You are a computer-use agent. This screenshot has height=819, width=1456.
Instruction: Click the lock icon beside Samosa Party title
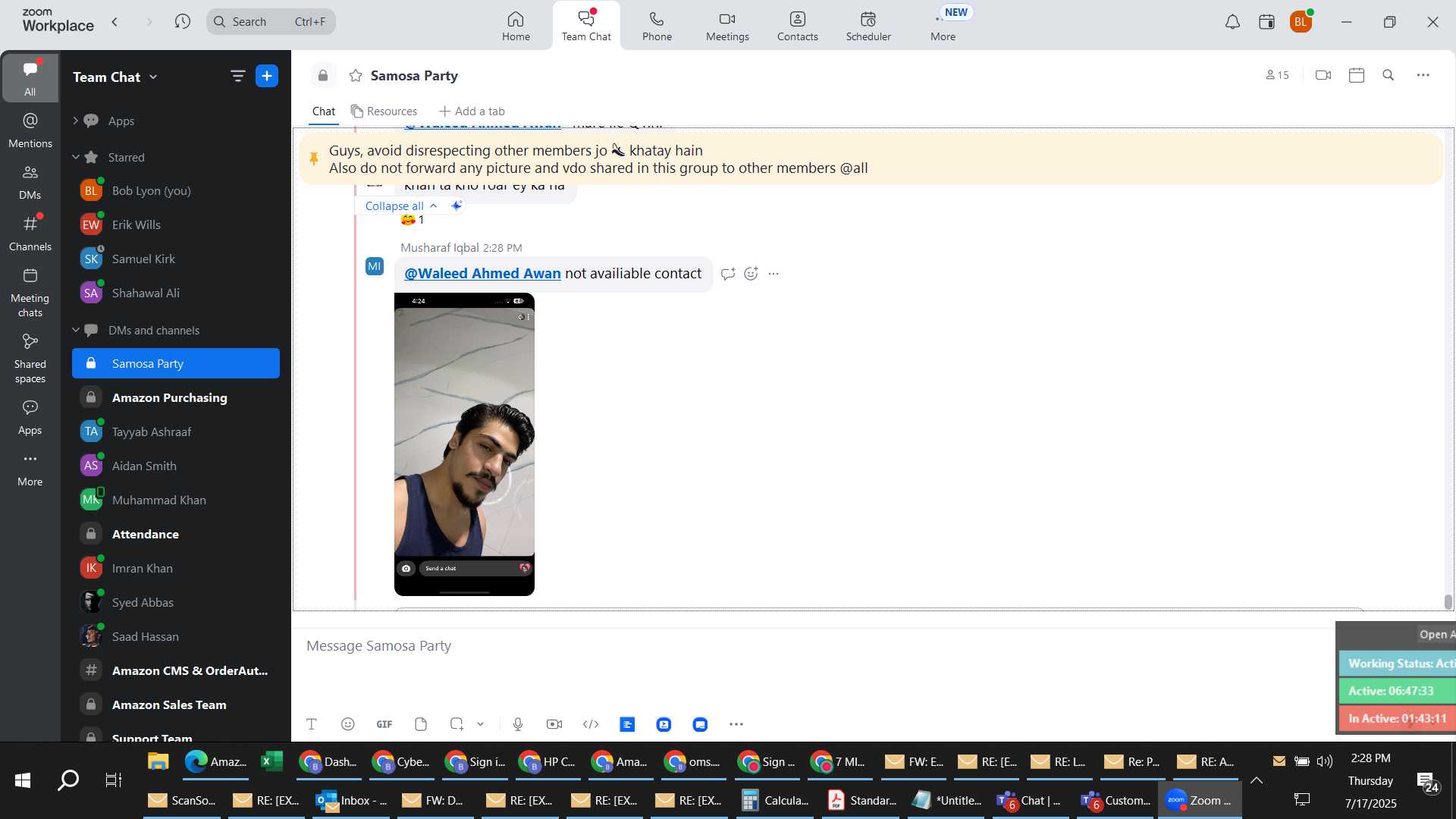(323, 76)
